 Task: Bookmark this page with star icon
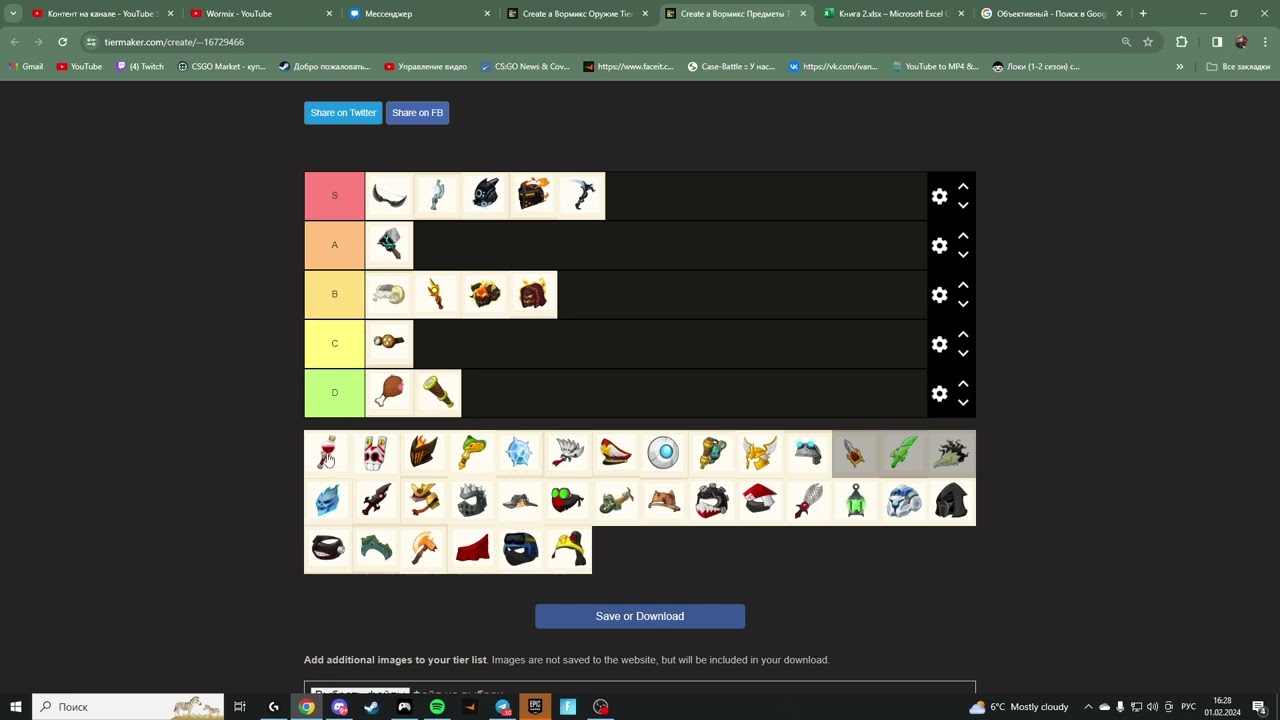point(1148,42)
